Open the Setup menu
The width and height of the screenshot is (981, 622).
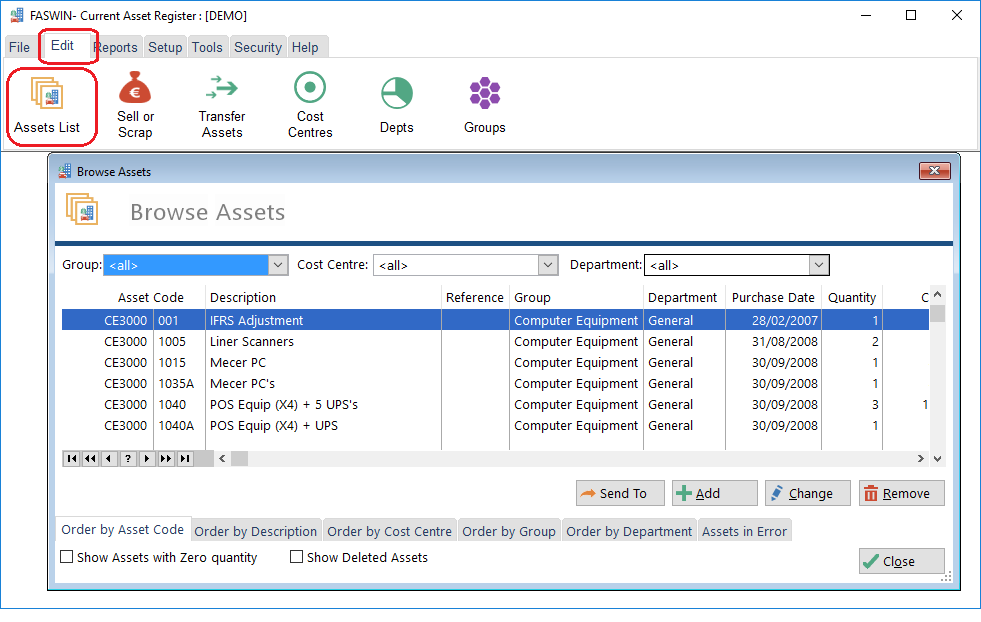point(165,48)
